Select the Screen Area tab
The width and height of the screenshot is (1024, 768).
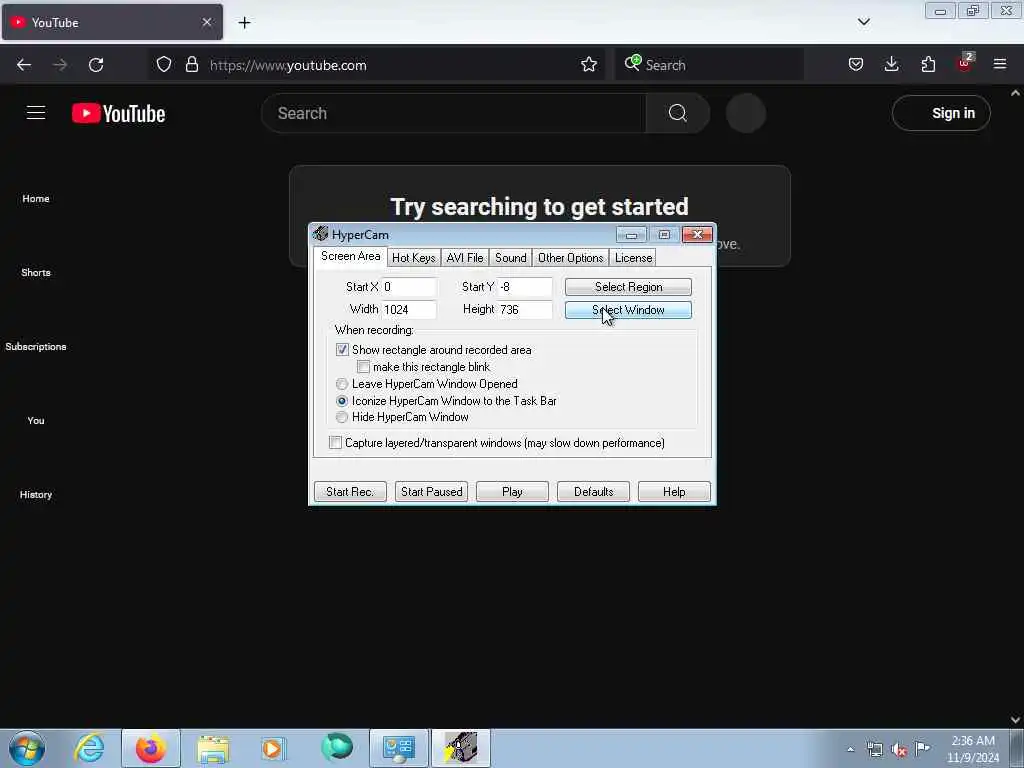pos(351,257)
